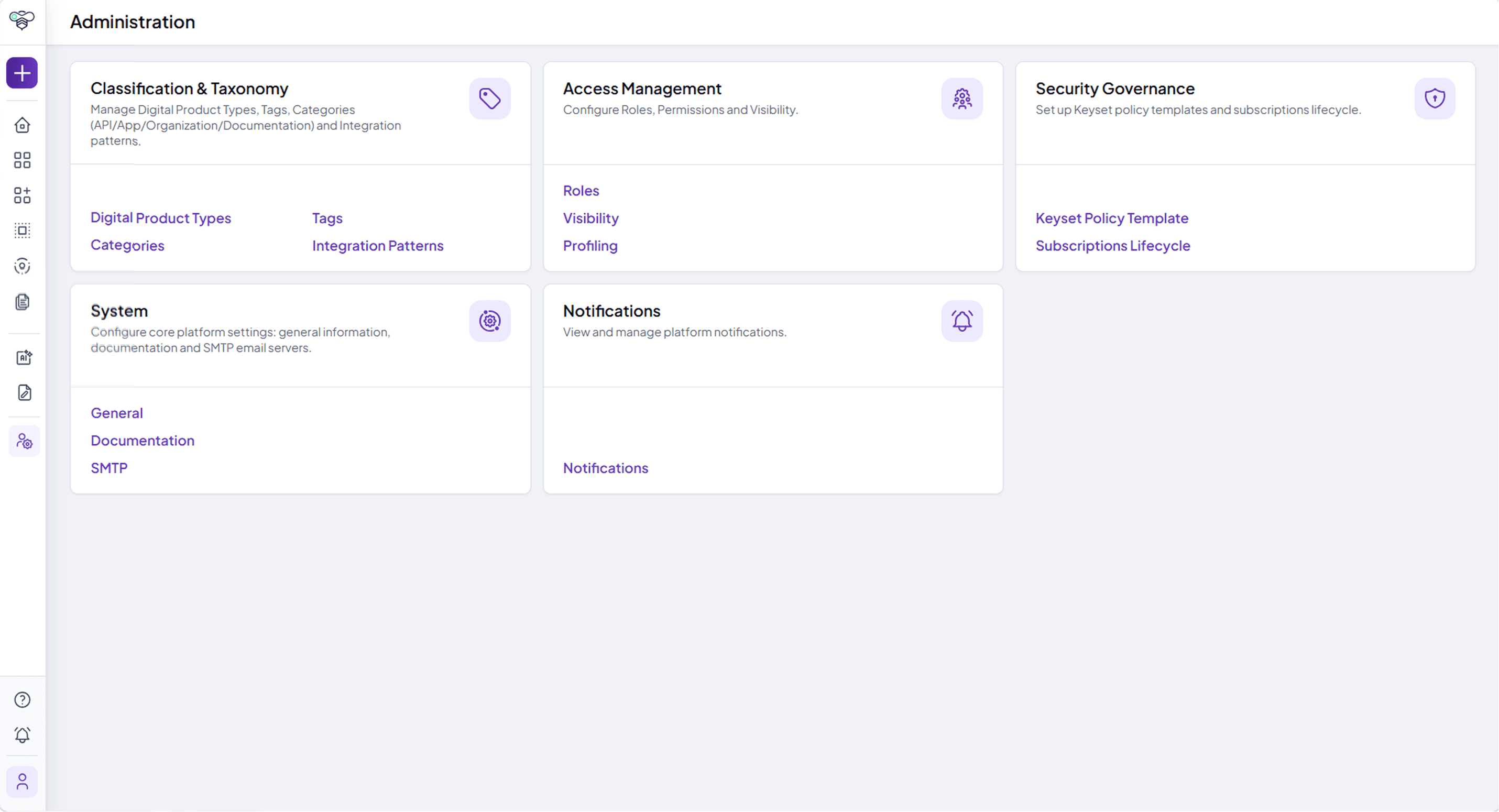Screen dimensions: 1499x812
Task: Click the app logo at top left
Action: tap(22, 20)
